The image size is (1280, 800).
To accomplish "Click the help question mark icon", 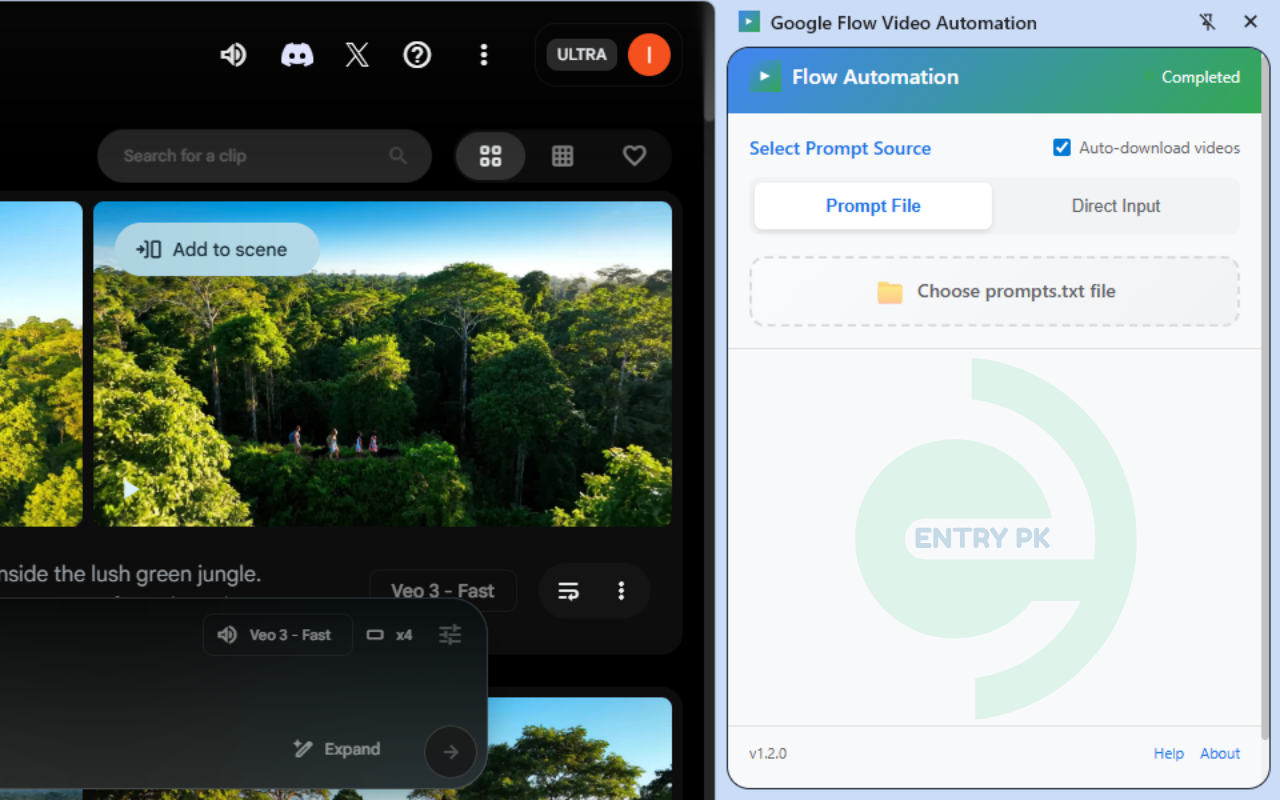I will [417, 55].
